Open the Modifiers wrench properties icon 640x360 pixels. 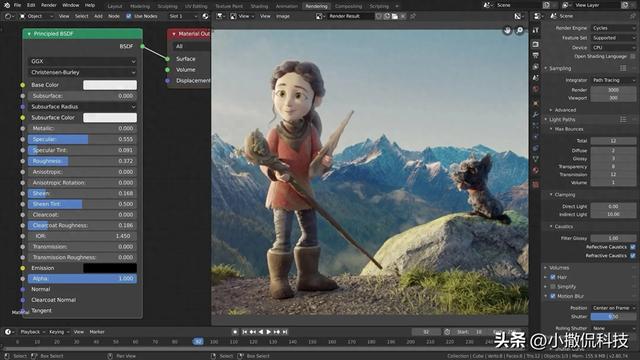click(x=536, y=115)
